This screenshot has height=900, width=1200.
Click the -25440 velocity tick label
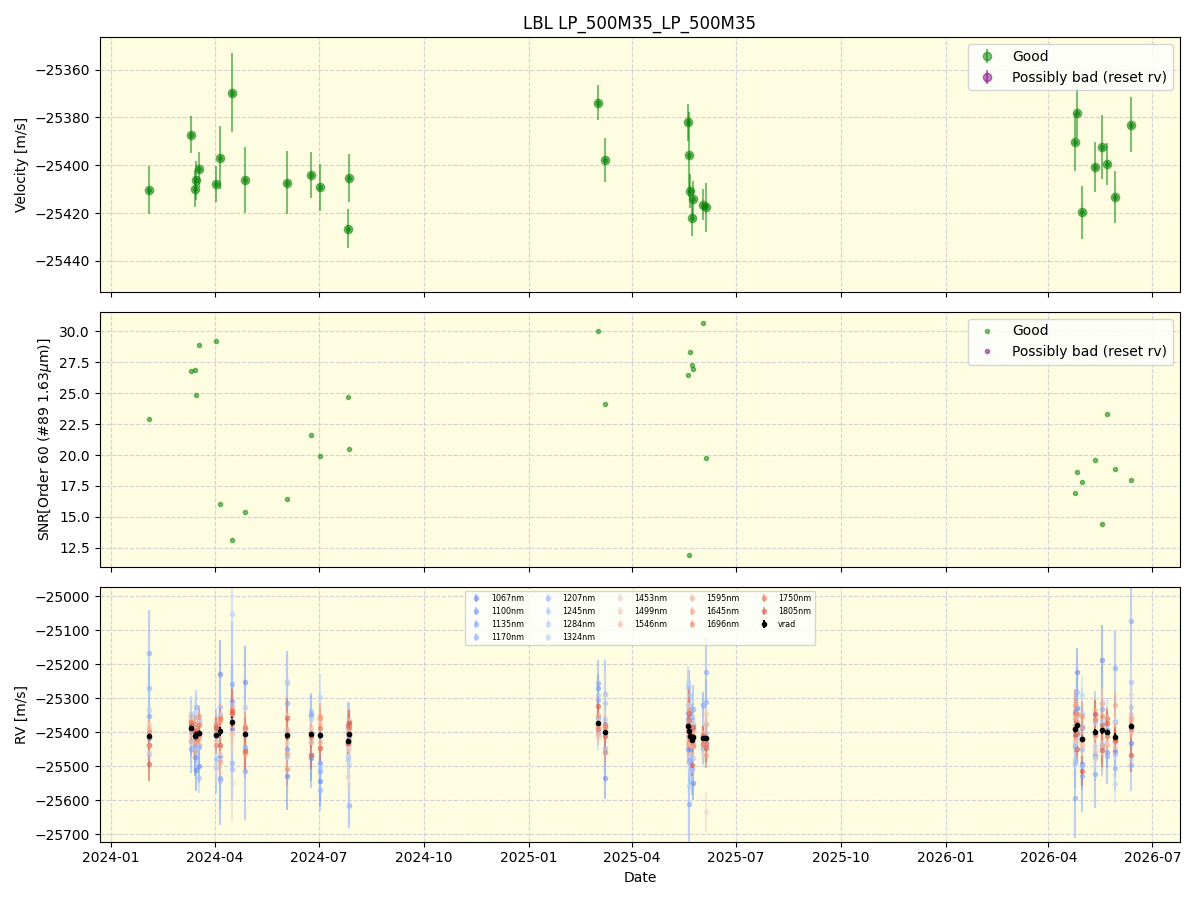(64, 262)
